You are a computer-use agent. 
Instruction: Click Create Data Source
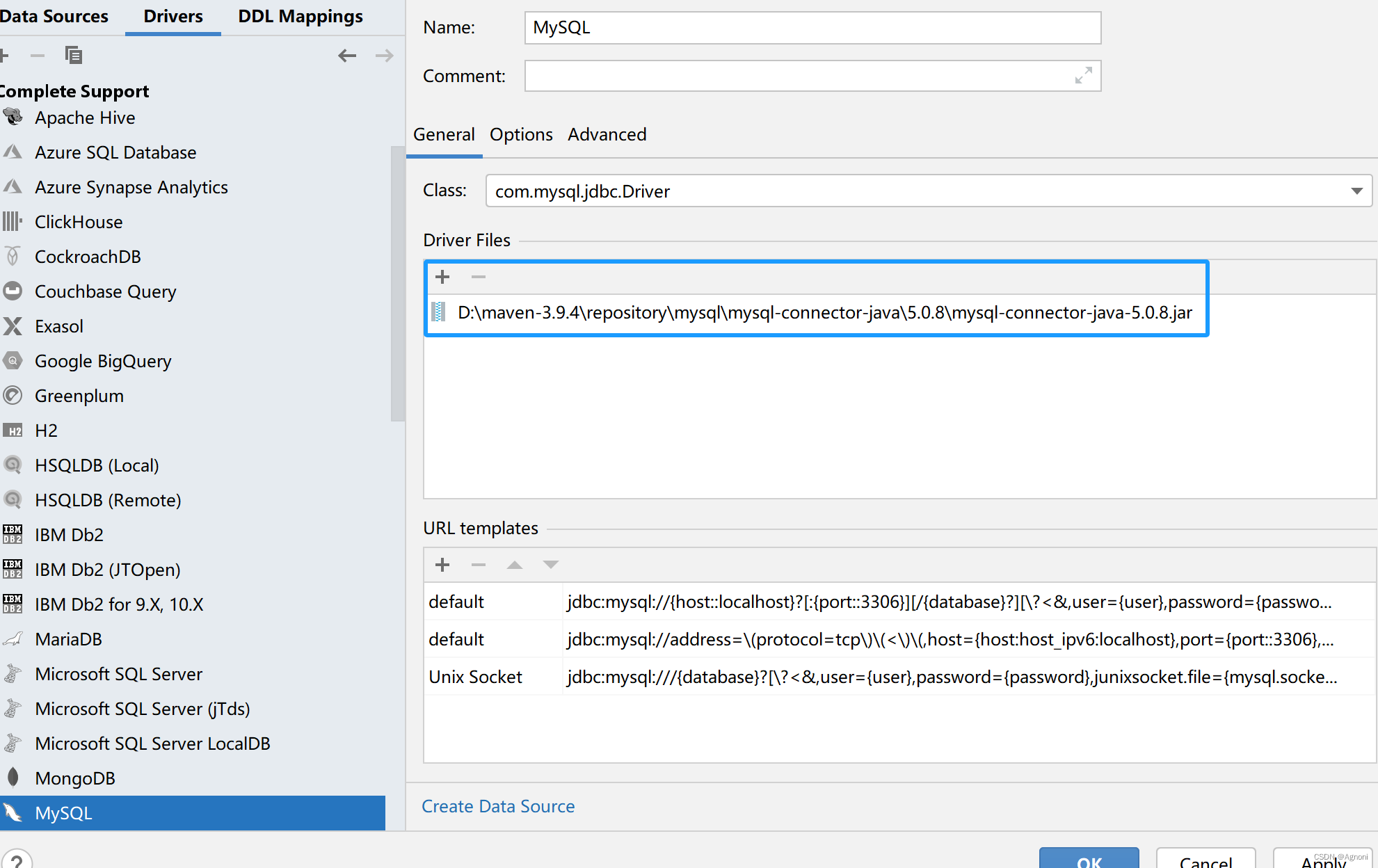tap(498, 806)
